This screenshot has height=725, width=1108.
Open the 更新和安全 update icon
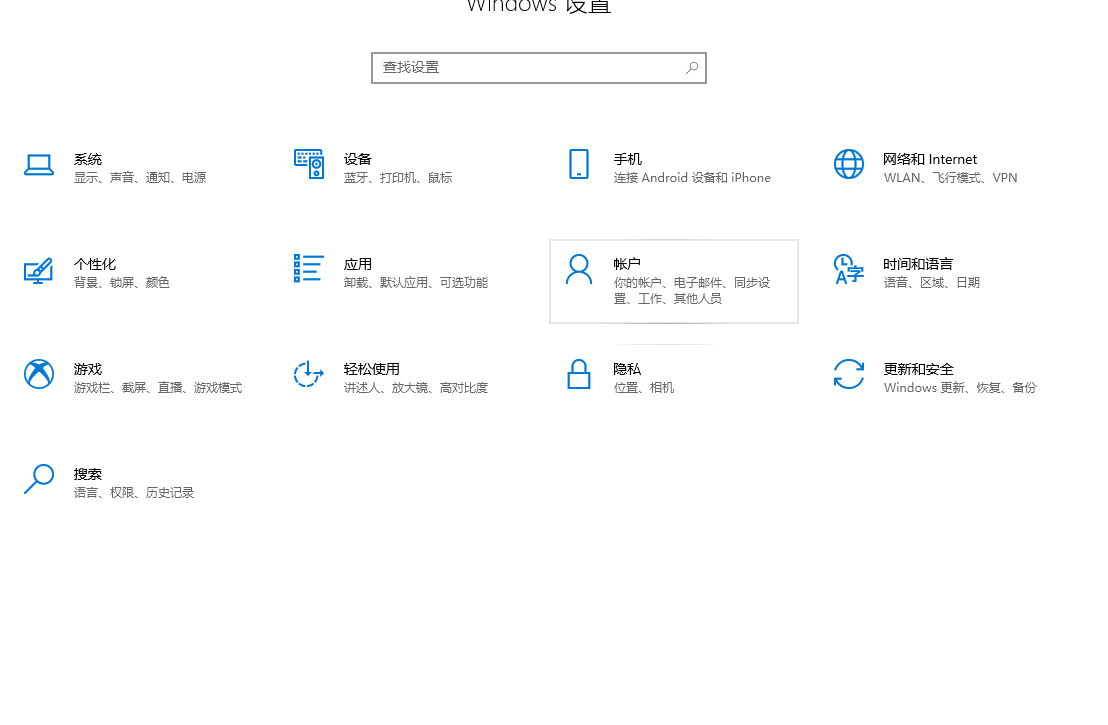pos(848,375)
